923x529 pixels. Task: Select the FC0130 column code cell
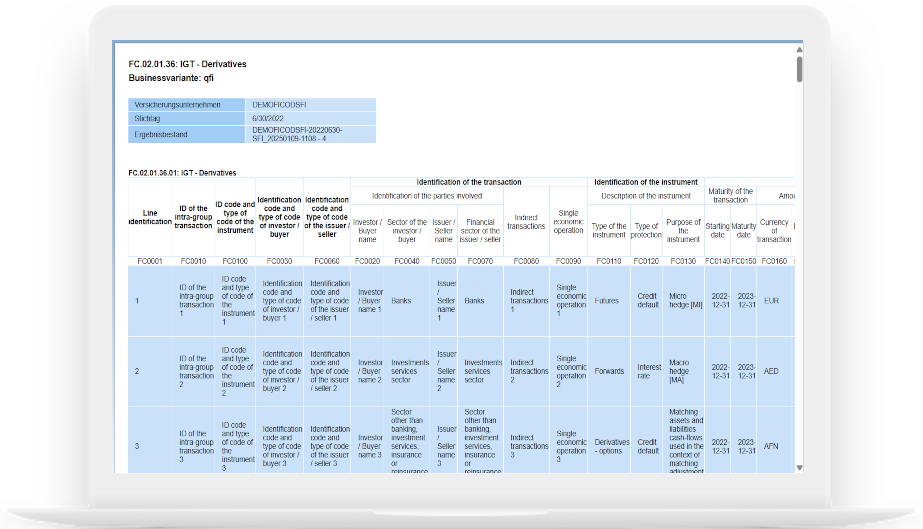click(683, 261)
